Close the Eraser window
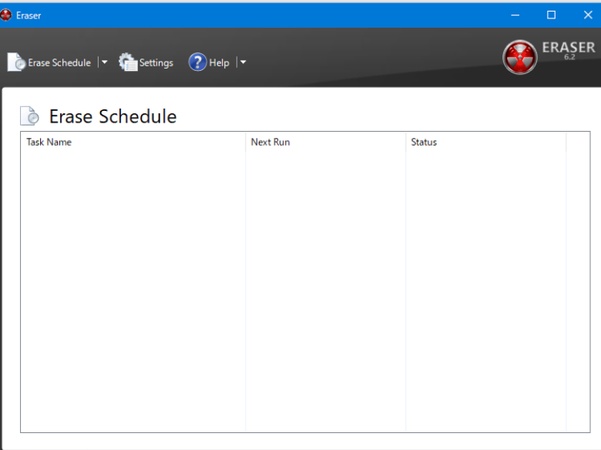Viewport: 601px width, 450px height. click(x=588, y=15)
